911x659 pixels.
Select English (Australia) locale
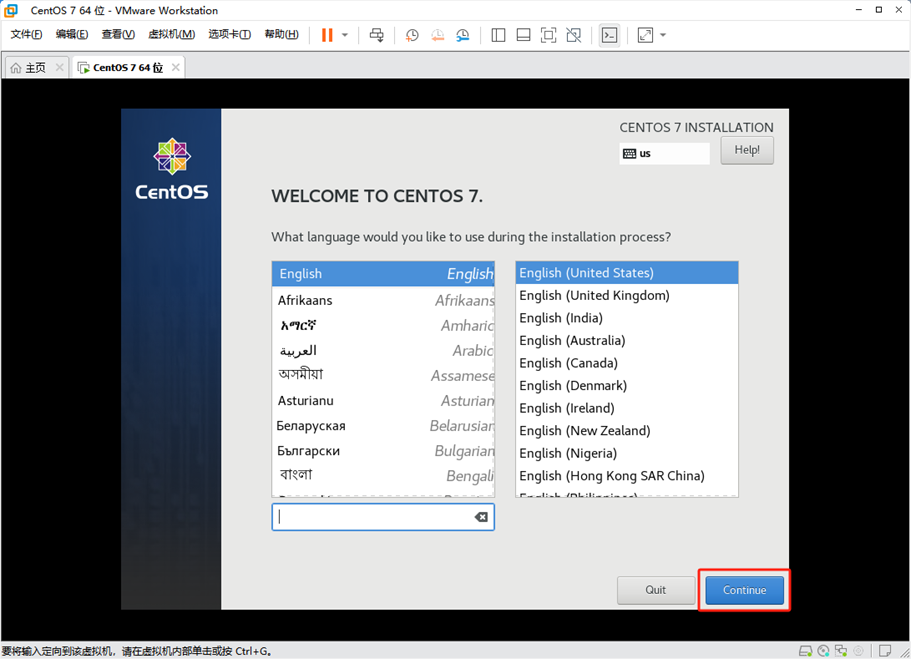[627, 341]
